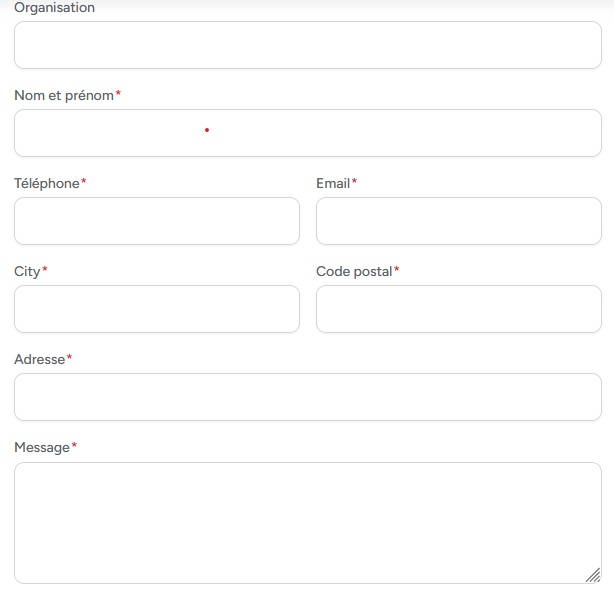
Task: Click inside the Message text area
Action: coord(307,522)
